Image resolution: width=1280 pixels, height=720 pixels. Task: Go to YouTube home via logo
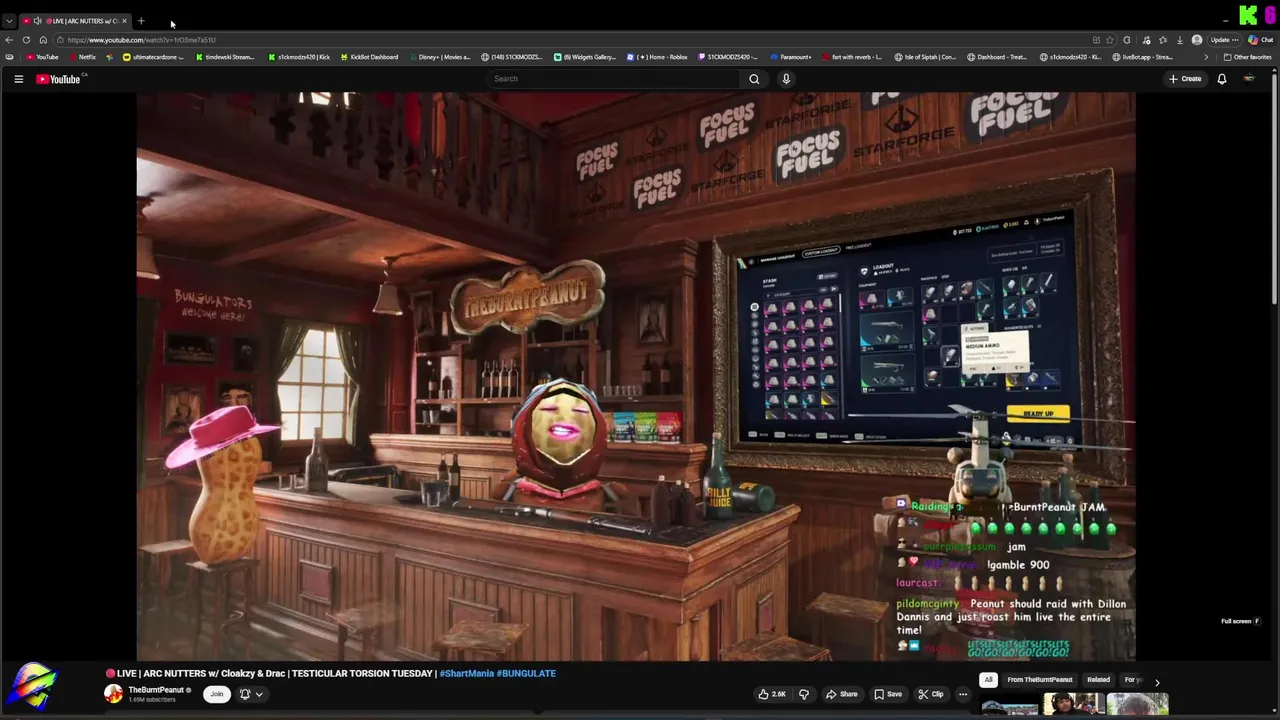click(x=58, y=79)
